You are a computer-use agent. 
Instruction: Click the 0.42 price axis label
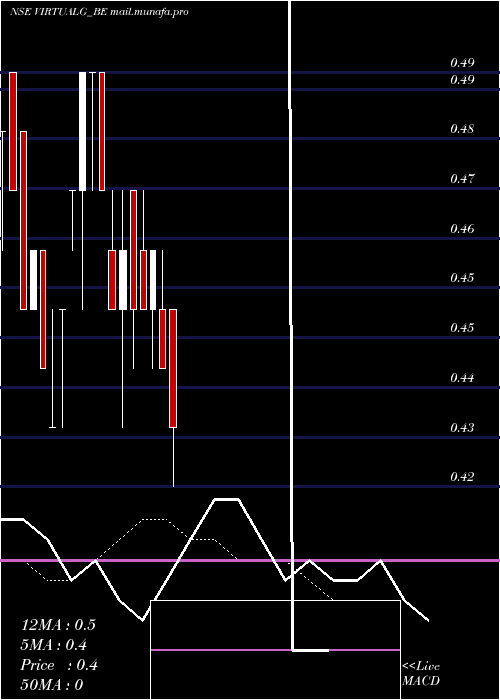tap(462, 477)
